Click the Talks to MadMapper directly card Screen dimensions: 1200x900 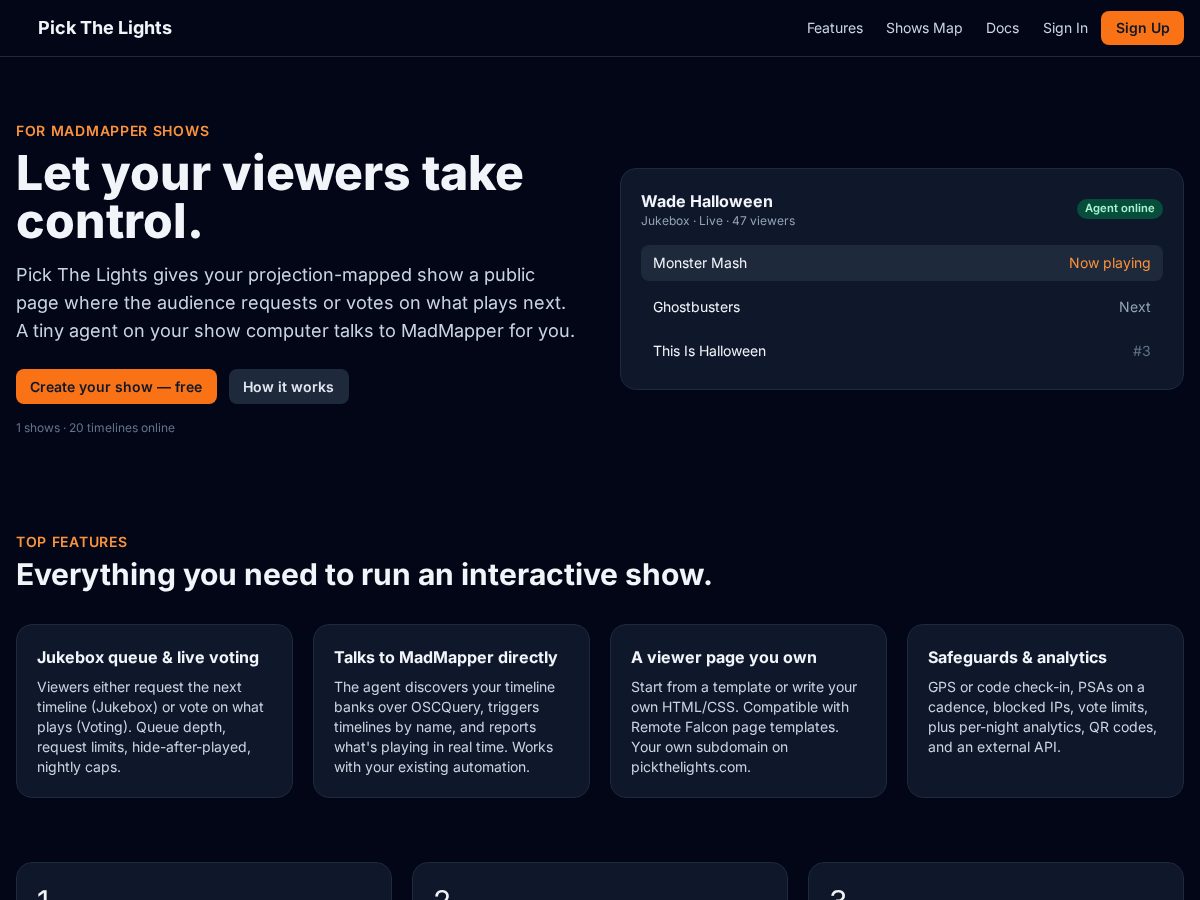point(451,711)
